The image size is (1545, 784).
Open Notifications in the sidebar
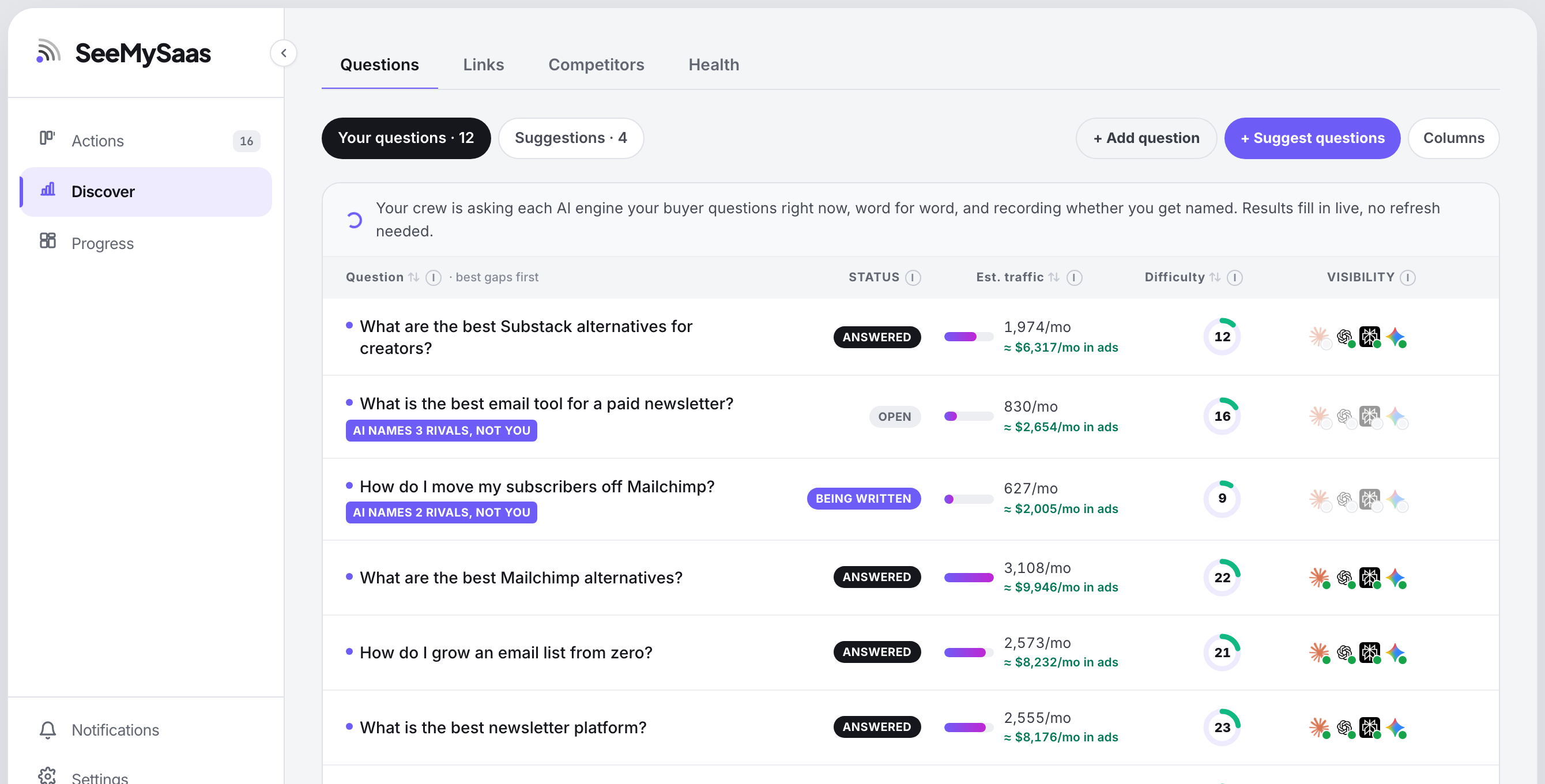tap(146, 729)
